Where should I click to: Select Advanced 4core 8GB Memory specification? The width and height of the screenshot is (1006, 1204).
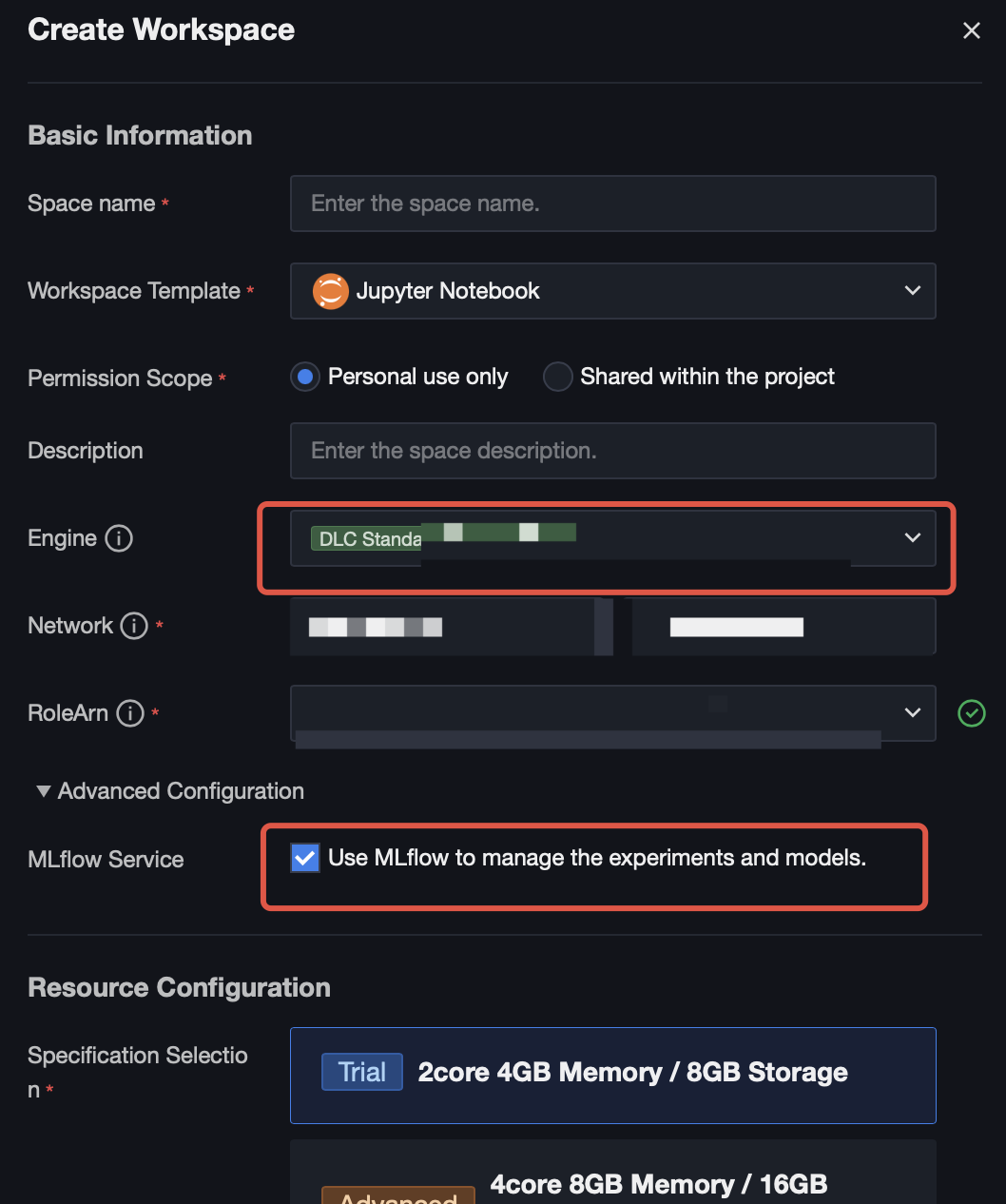tap(612, 1179)
